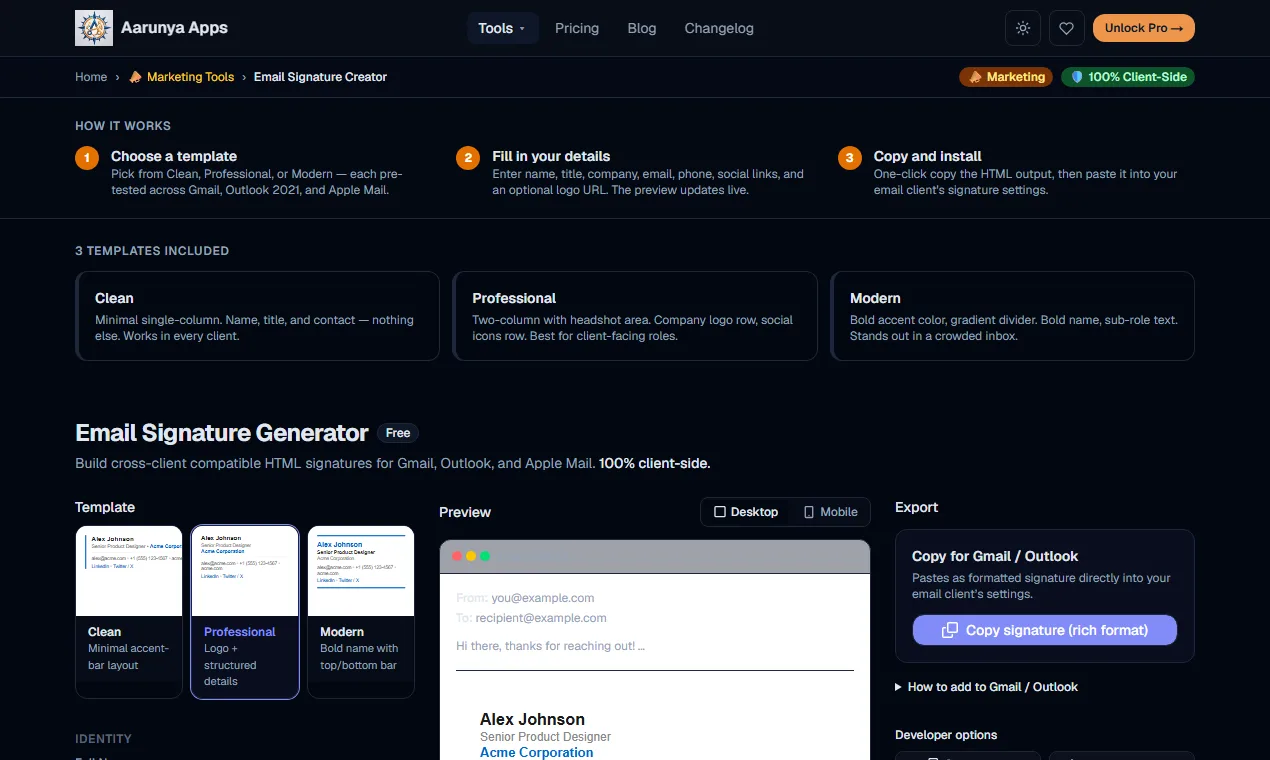Go to the Blog

(642, 28)
